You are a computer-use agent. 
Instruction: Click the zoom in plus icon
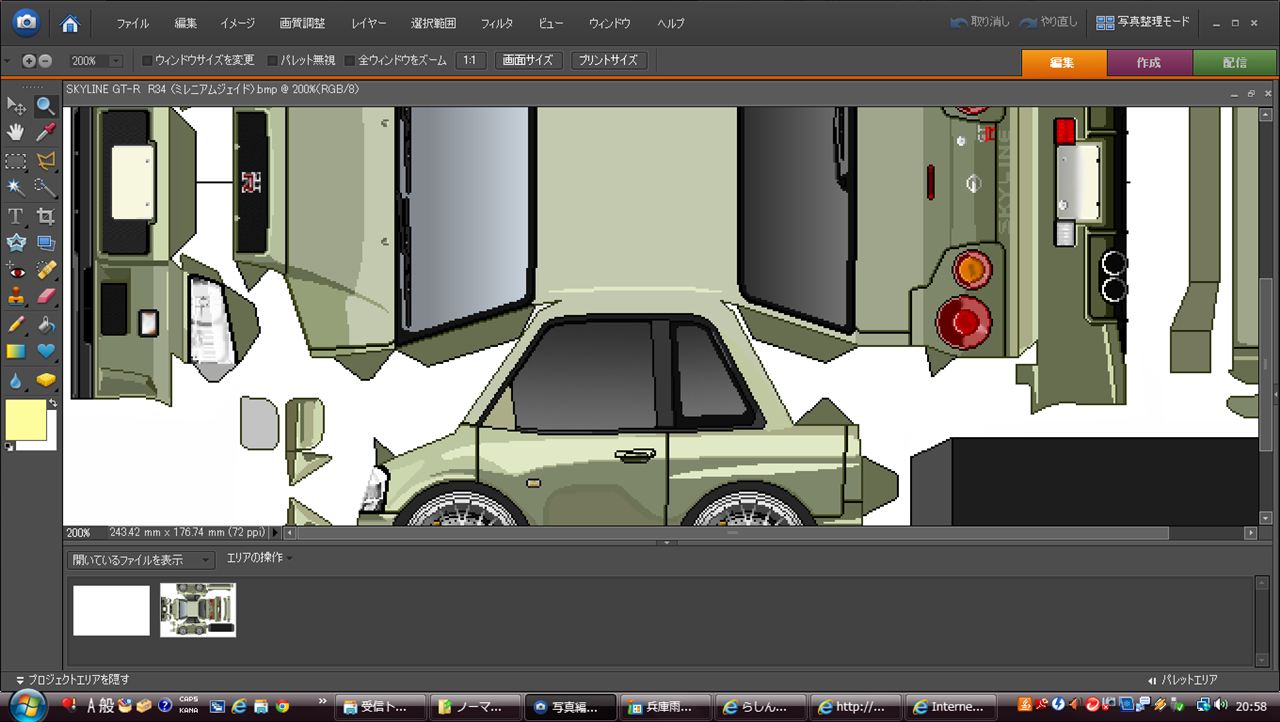(29, 61)
